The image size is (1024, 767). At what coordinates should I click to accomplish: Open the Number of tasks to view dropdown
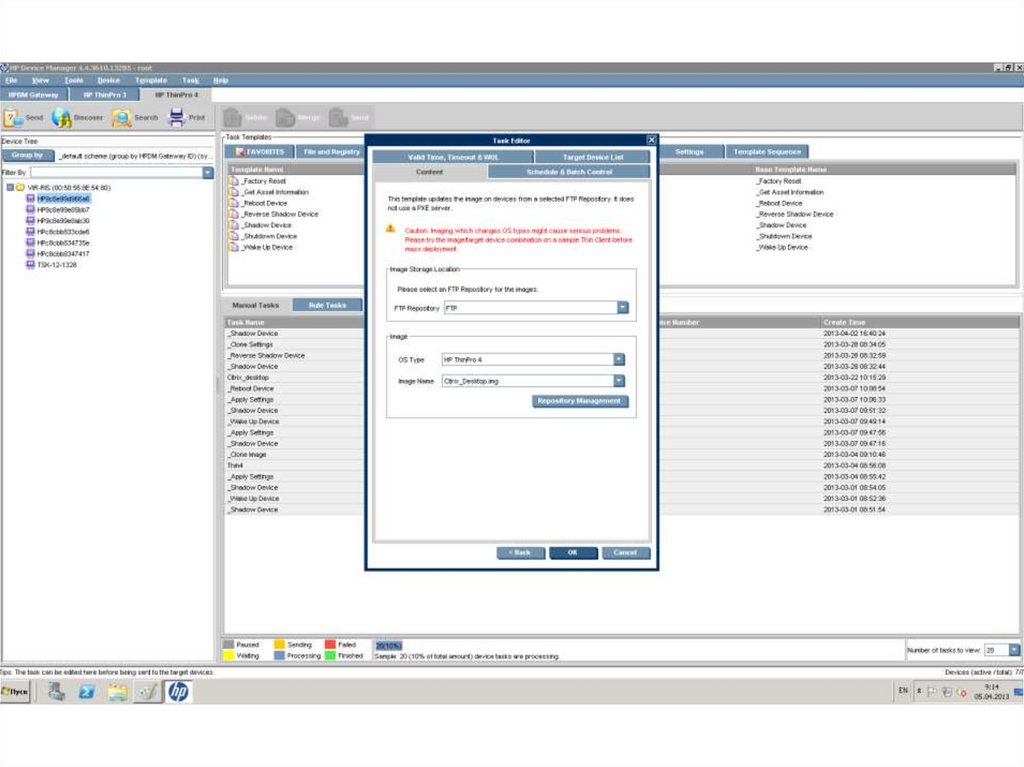pos(1014,650)
